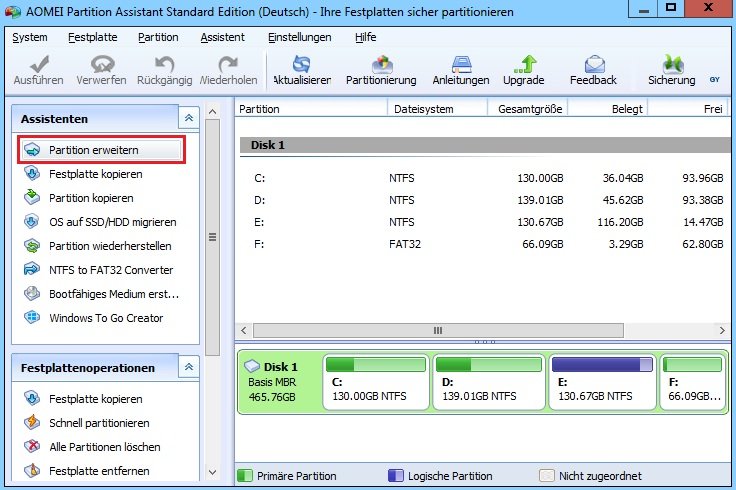
Task: Open the Assistent menu
Action: click(222, 37)
